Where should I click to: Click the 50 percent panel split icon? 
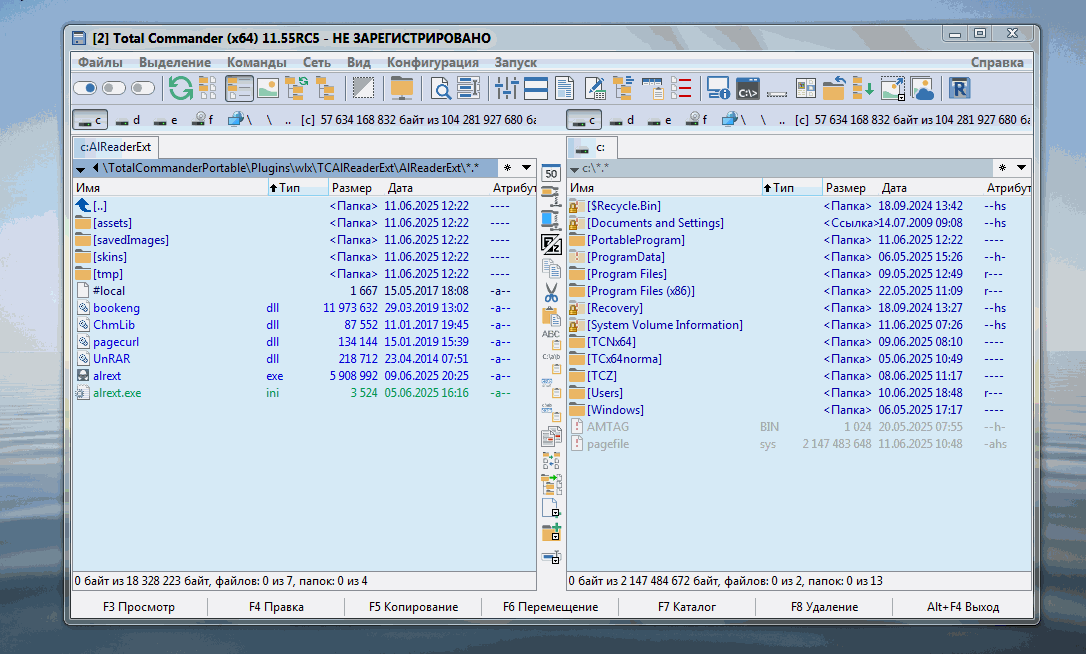pyautogui.click(x=551, y=173)
